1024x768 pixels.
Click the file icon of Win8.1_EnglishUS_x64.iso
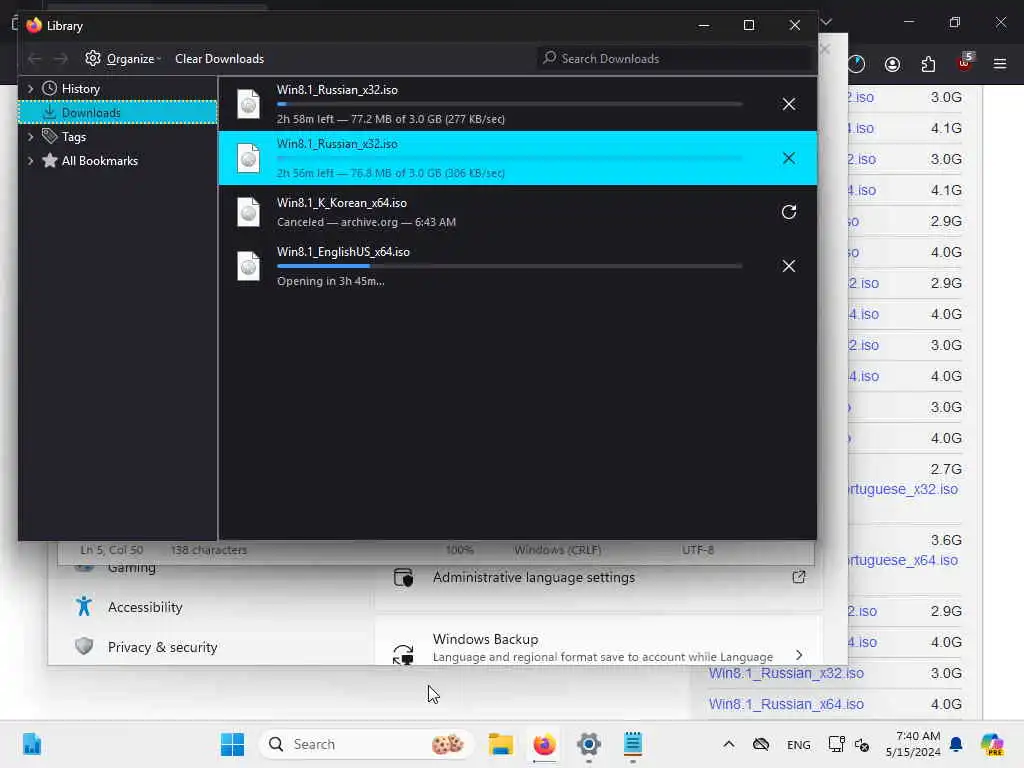tap(248, 266)
